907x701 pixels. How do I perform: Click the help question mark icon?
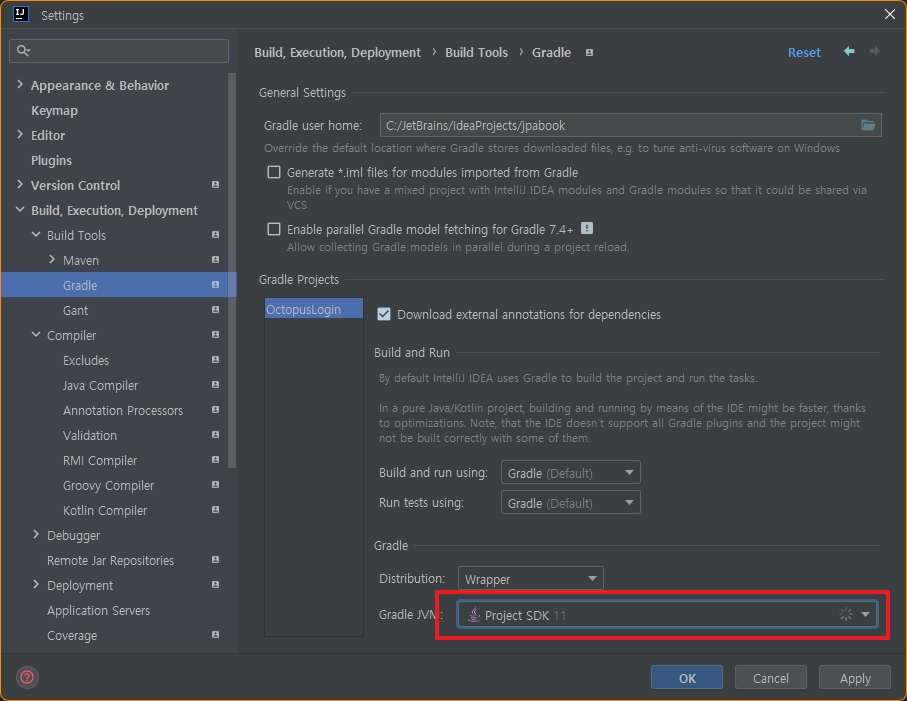click(x=27, y=677)
